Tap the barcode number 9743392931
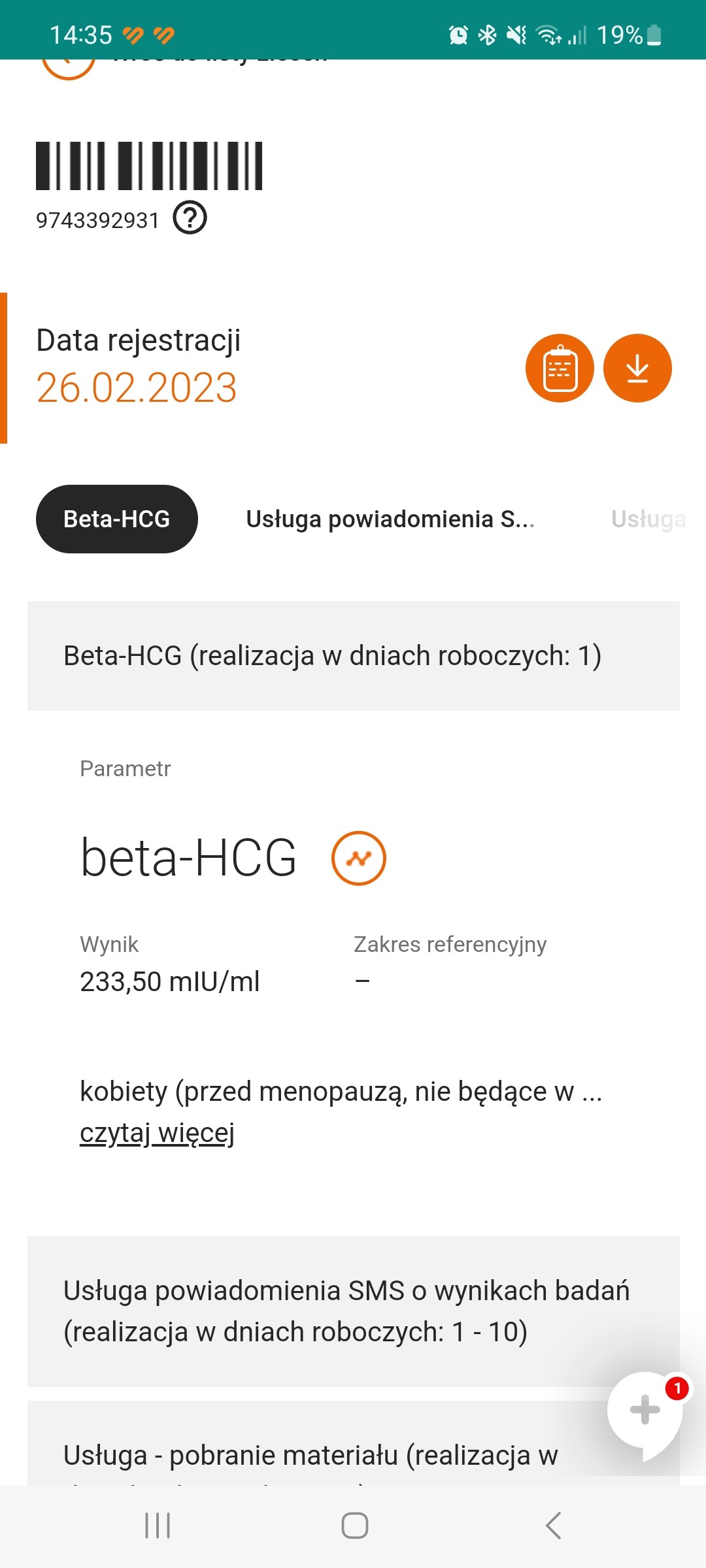The image size is (706, 1568). (x=97, y=221)
